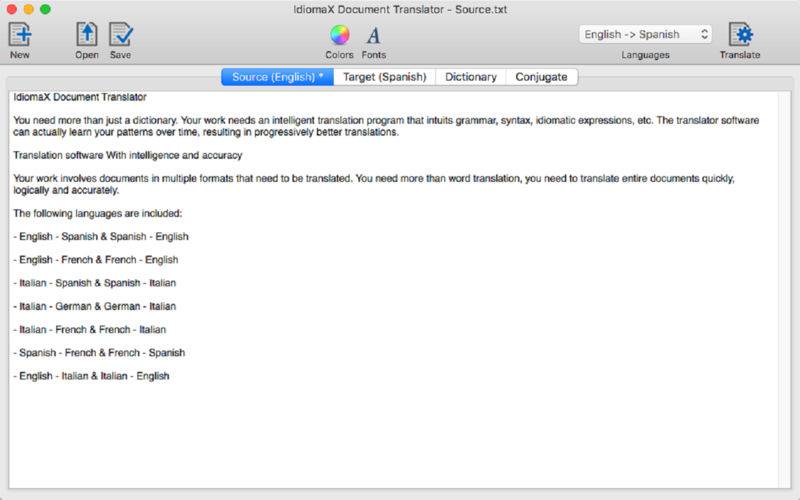Click the '- Italian - French & French - Italian' line
Image resolution: width=800 pixels, height=500 pixels.
pos(90,330)
